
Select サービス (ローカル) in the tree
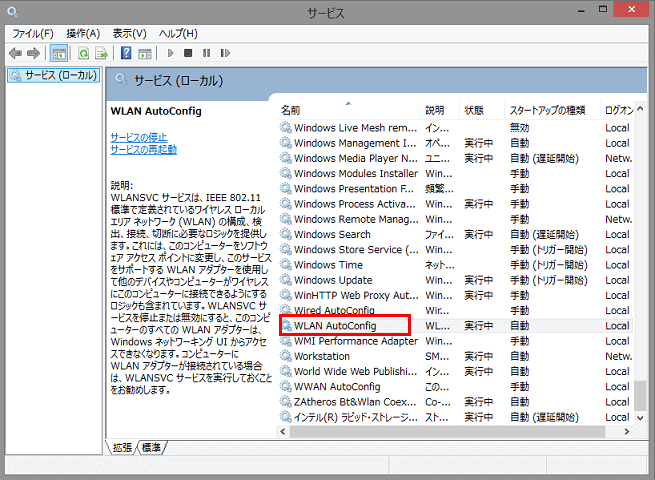click(54, 75)
